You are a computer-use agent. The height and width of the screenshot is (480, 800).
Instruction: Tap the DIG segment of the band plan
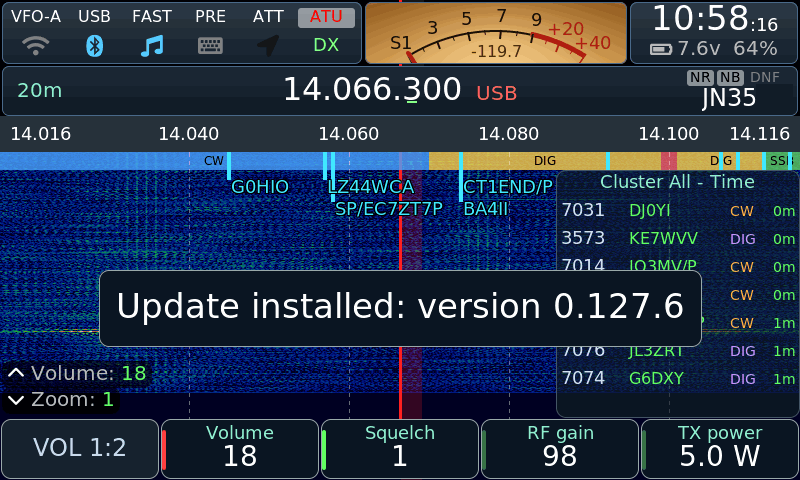[545, 161]
